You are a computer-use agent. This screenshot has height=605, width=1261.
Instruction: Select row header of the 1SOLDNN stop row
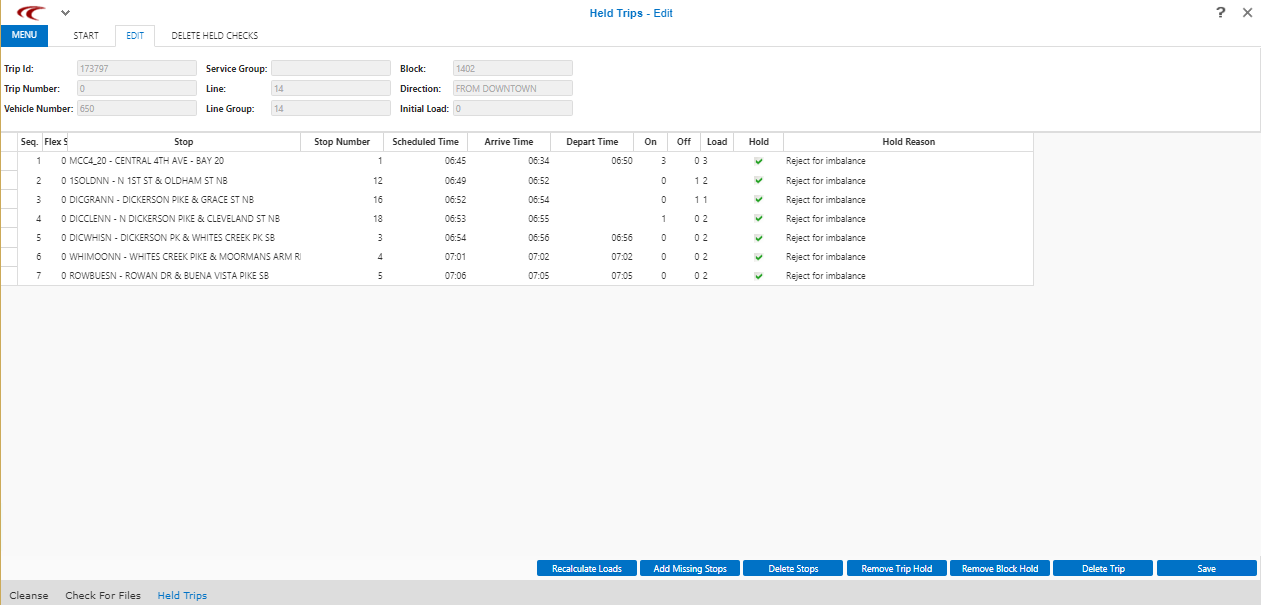click(x=9, y=181)
